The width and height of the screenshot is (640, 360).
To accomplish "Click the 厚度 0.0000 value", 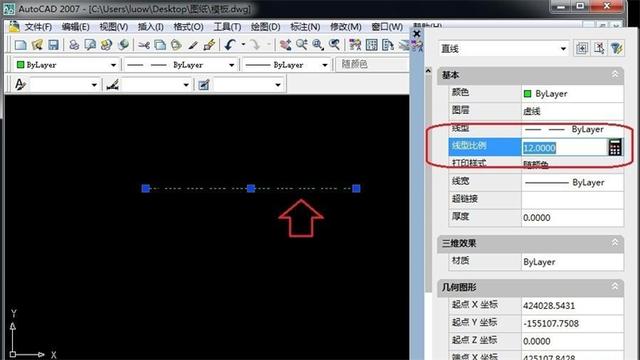I will pos(572,218).
